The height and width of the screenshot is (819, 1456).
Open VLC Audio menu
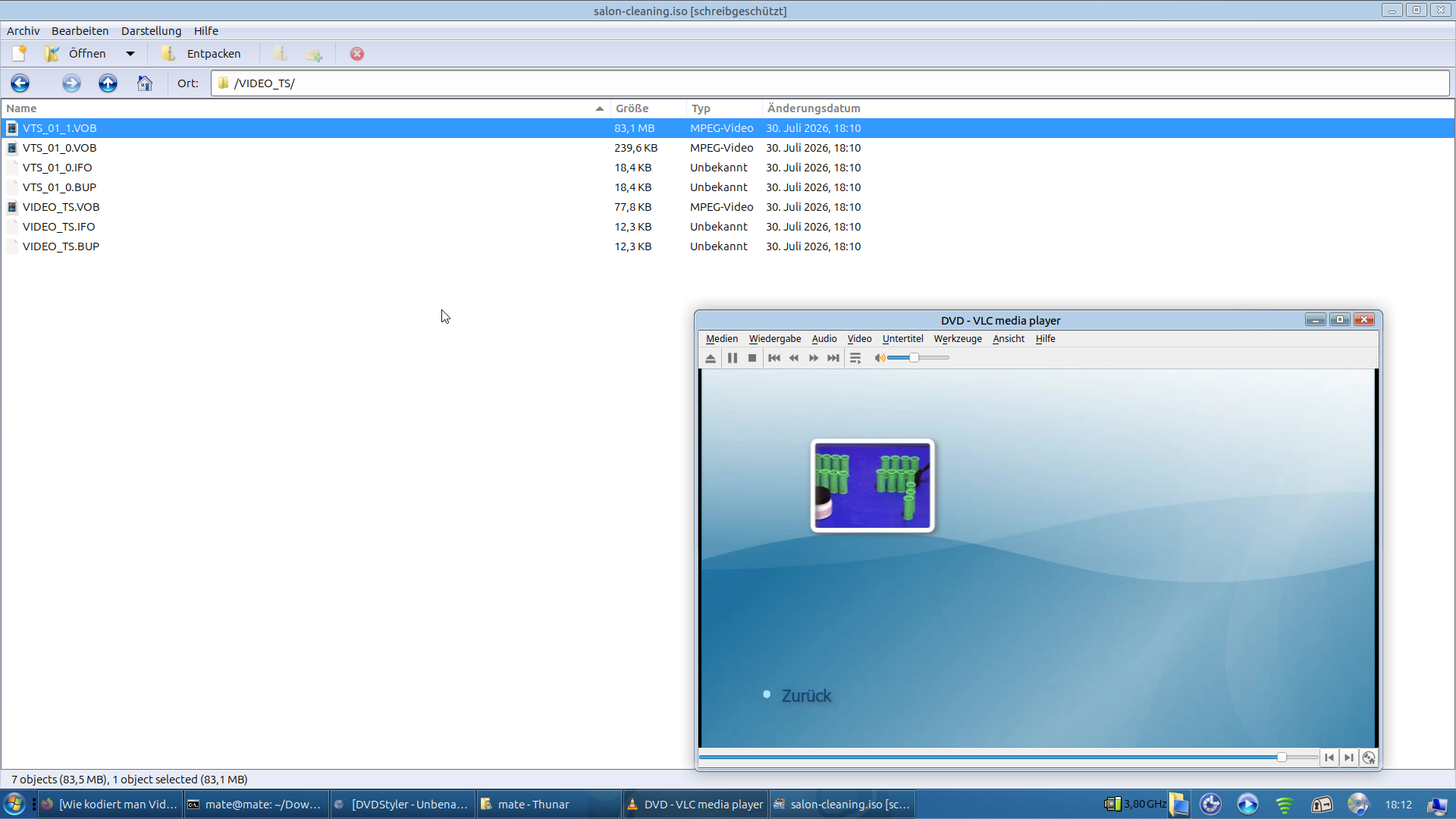pyautogui.click(x=824, y=339)
